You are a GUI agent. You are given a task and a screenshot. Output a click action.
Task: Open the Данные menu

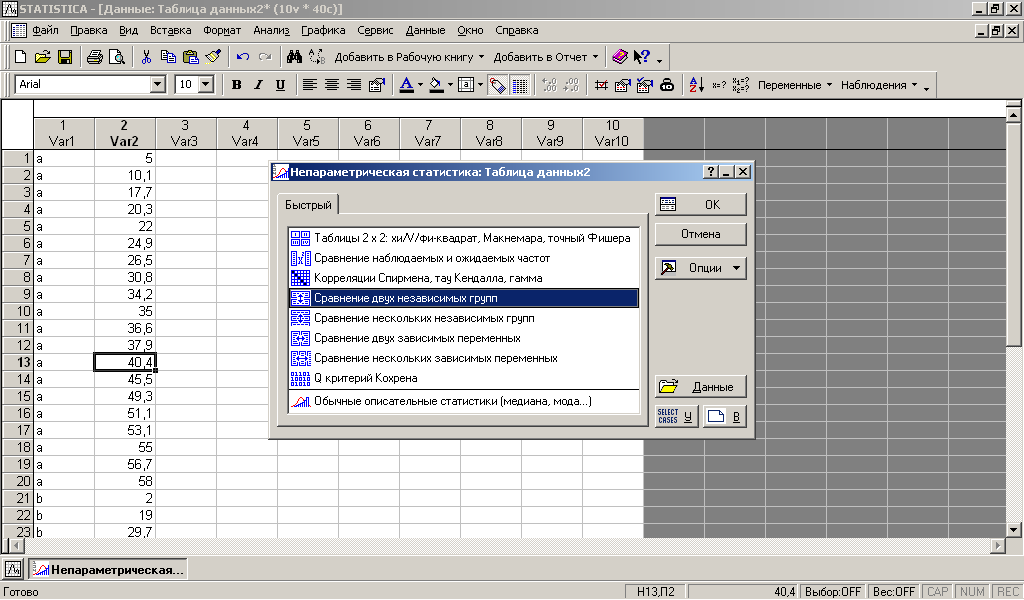[x=425, y=30]
